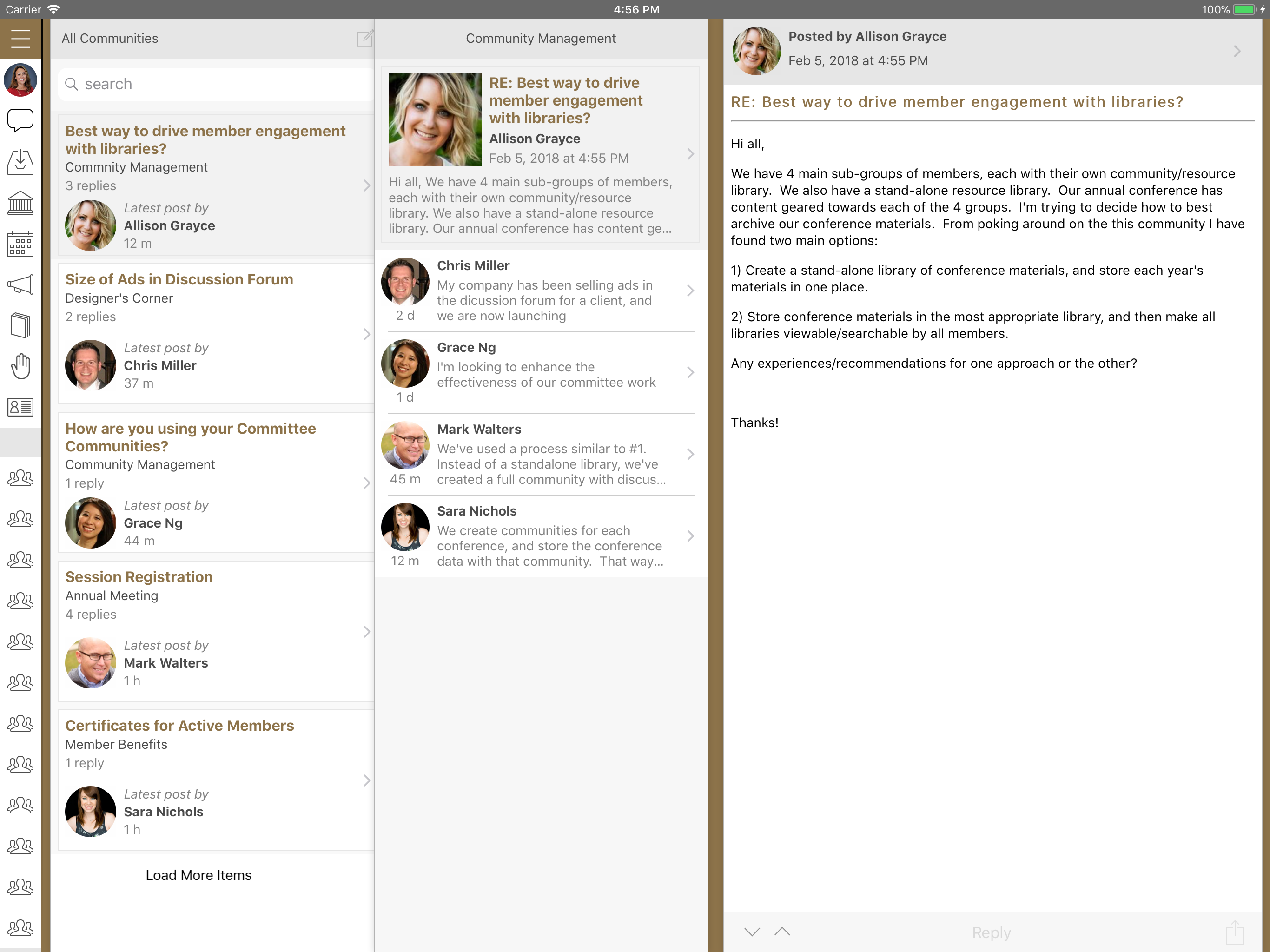The width and height of the screenshot is (1270, 952).
Task: Tap the share icon at bottom right
Action: click(1235, 932)
